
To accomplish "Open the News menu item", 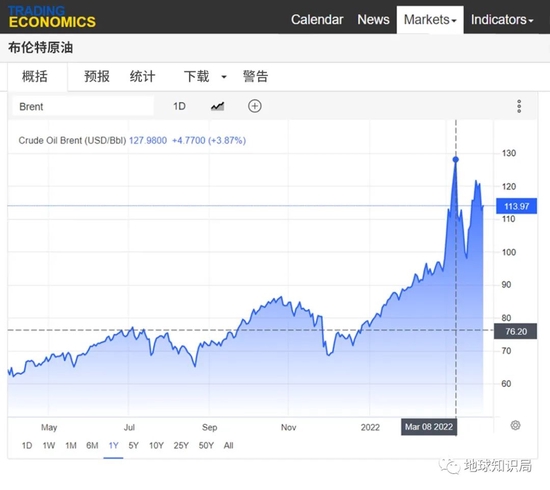I will [x=373, y=20].
